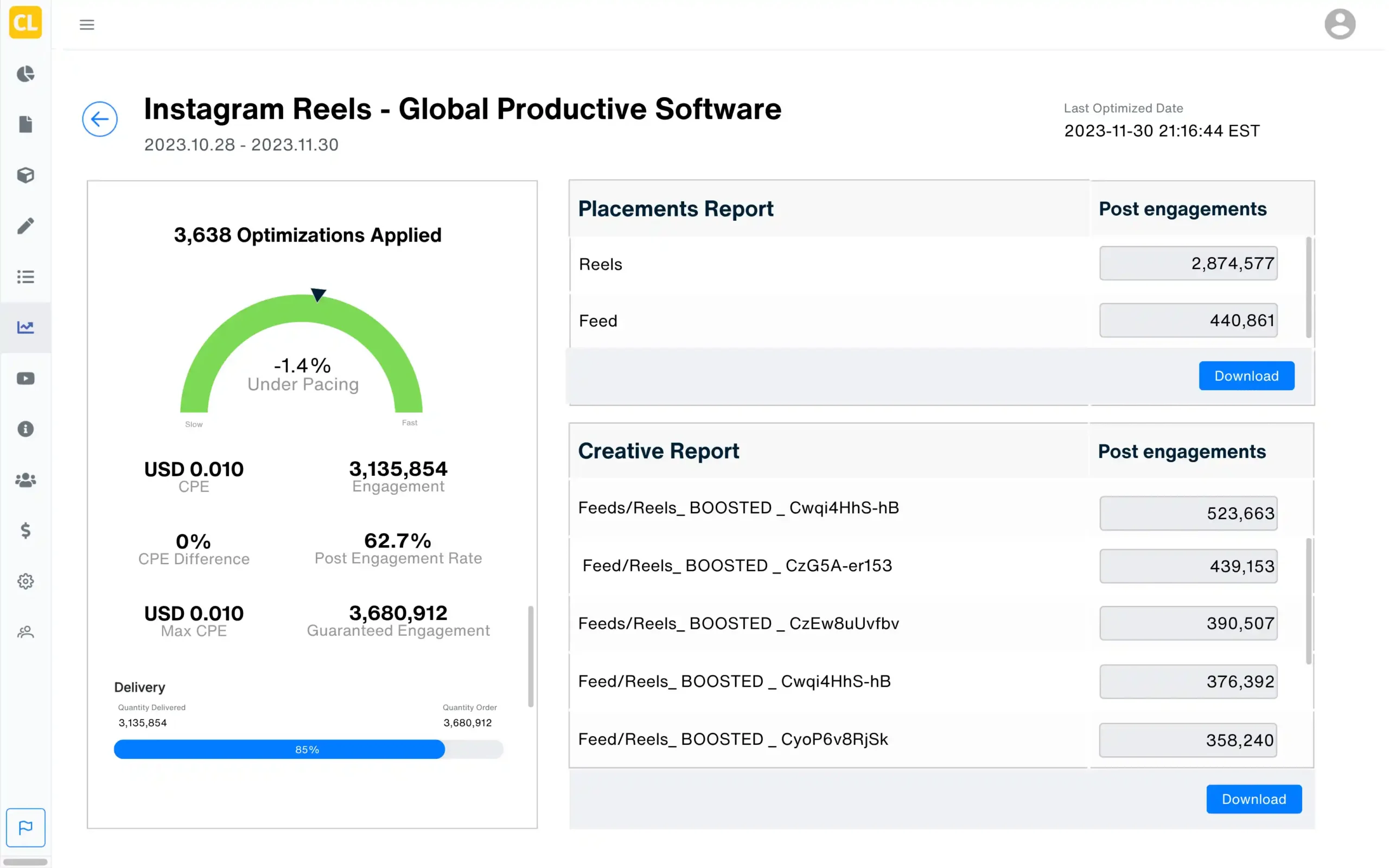Screen dimensions: 1389x868
Task: Download the Creative Report
Action: tap(1253, 799)
